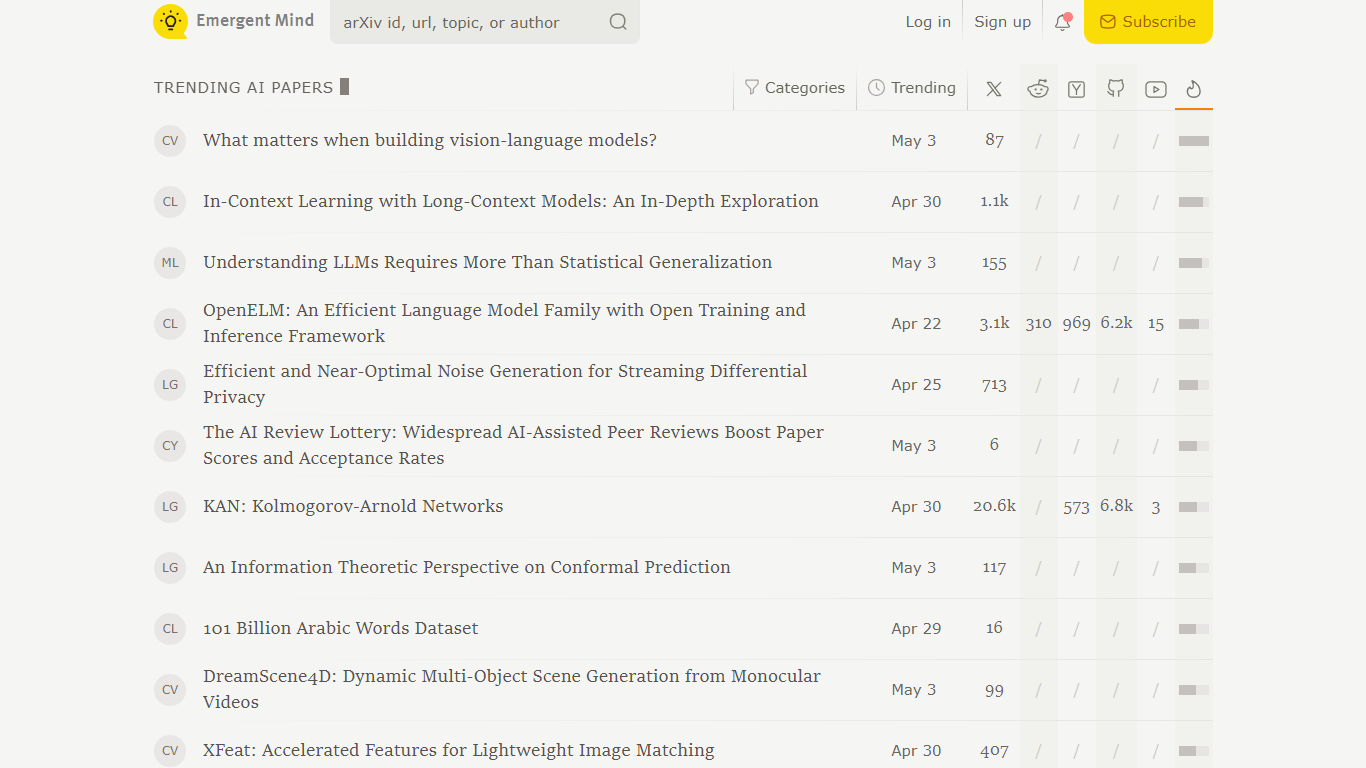Select the flame trending-score column icon

1193,89
